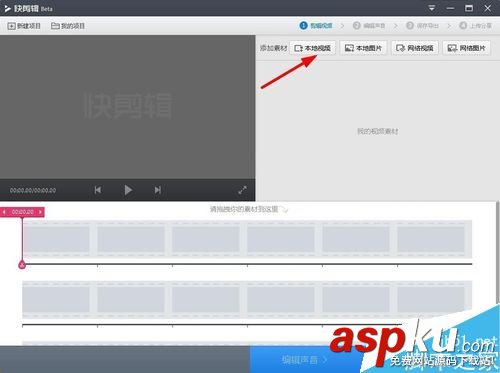
Task: Jump to previous frame in player
Action: pyautogui.click(x=97, y=190)
